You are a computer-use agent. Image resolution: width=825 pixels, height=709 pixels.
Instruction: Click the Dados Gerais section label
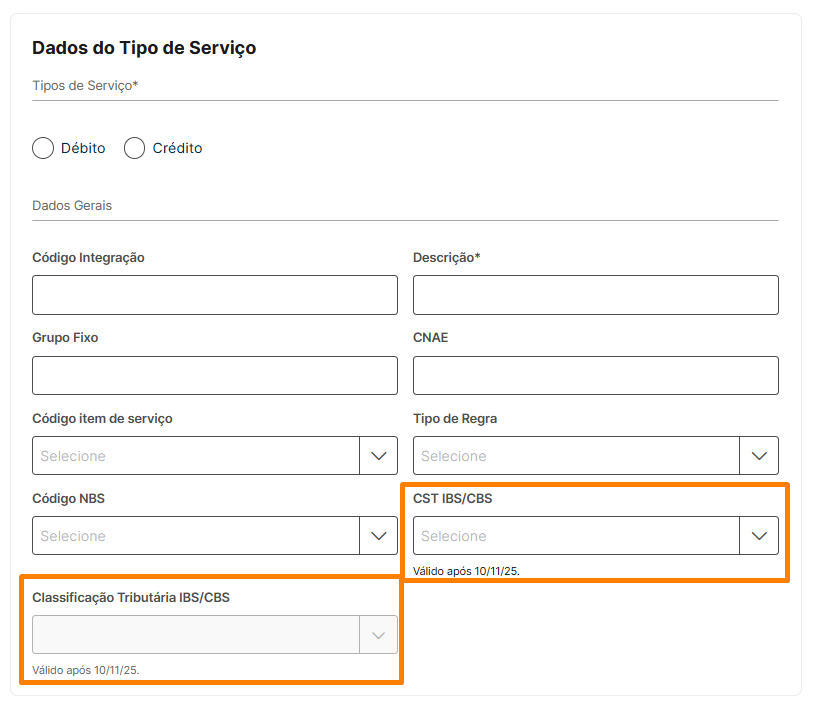[x=72, y=205]
